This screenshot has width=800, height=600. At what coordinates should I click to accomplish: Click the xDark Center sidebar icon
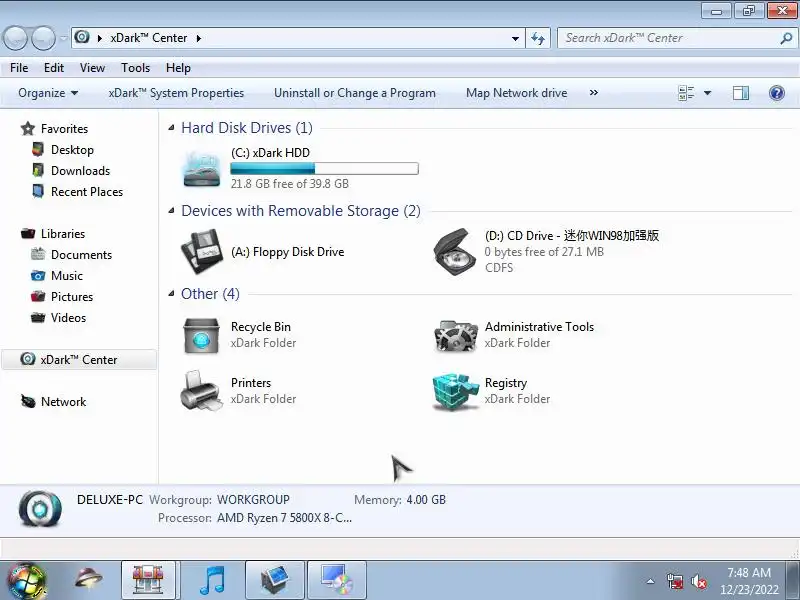click(x=28, y=359)
